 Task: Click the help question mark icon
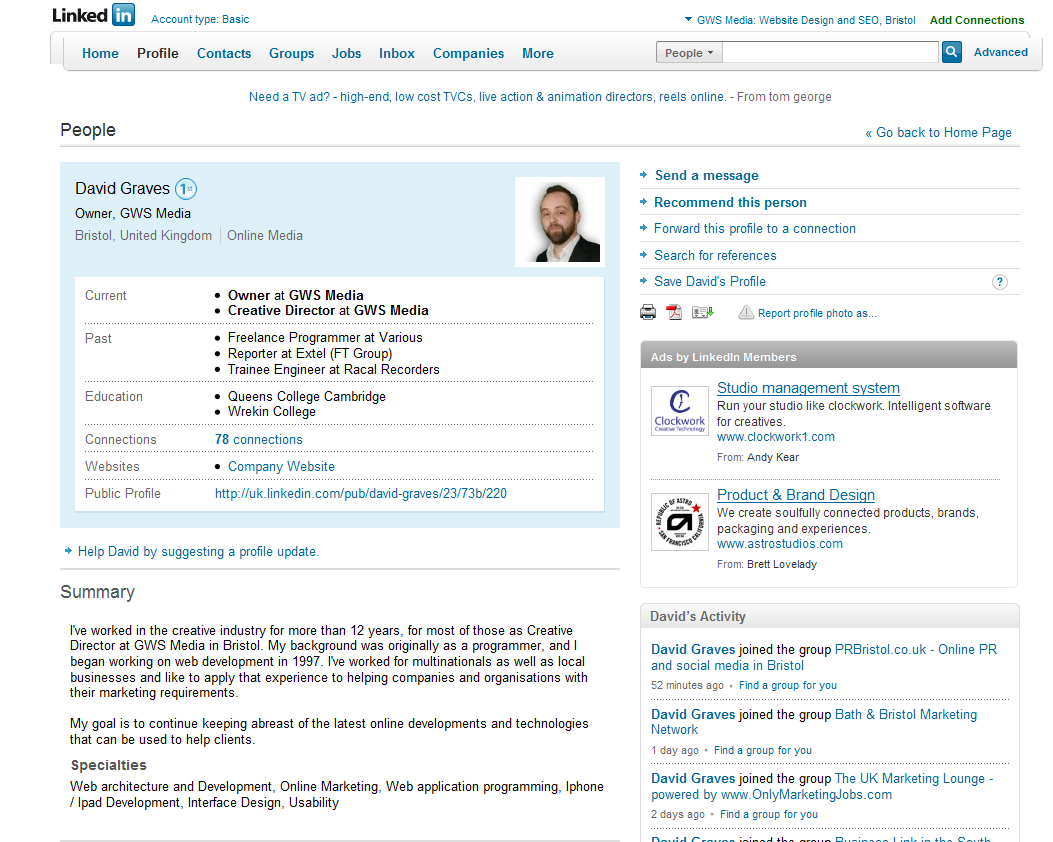[x=999, y=282]
